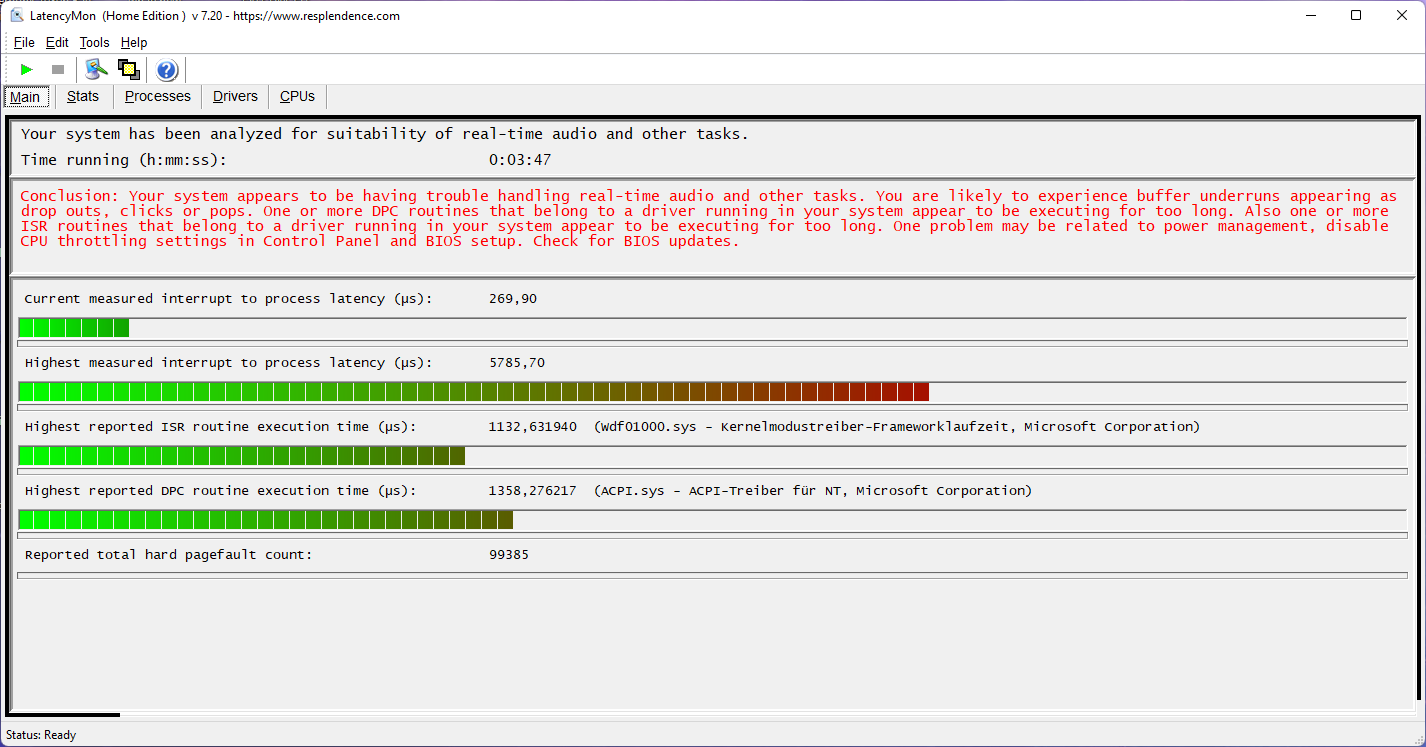Click 'Current measured interrupt to process latency' label

[228, 299]
